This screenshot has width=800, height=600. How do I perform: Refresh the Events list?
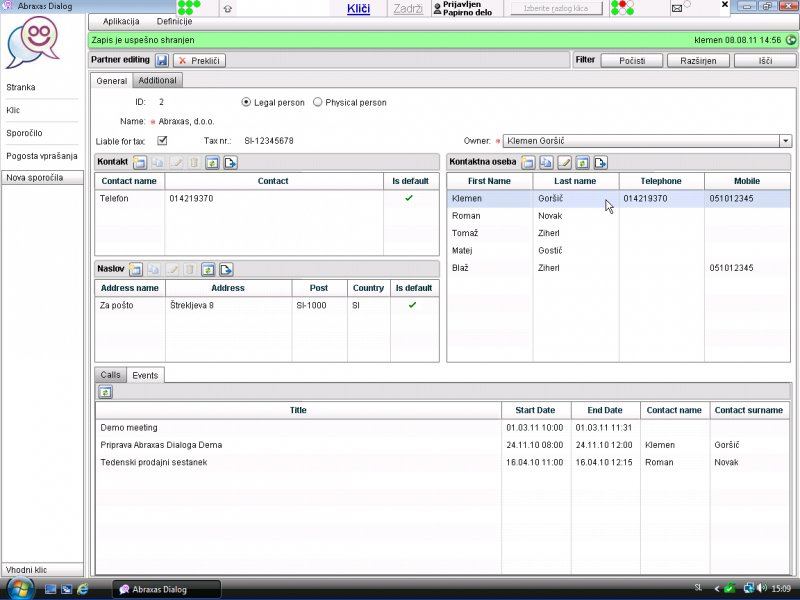pyautogui.click(x=105, y=392)
